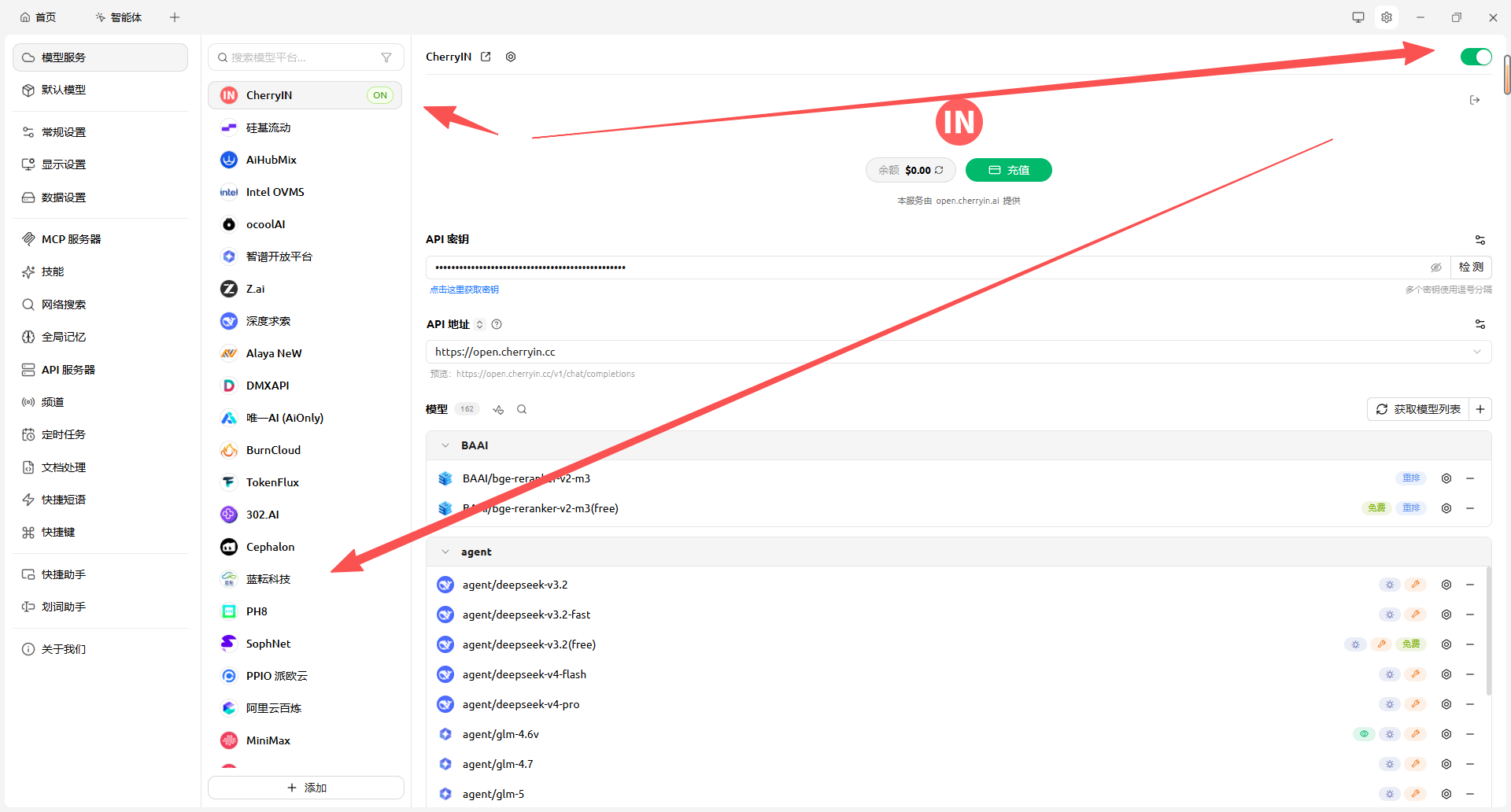Select the AiHubMix provider

(305, 160)
